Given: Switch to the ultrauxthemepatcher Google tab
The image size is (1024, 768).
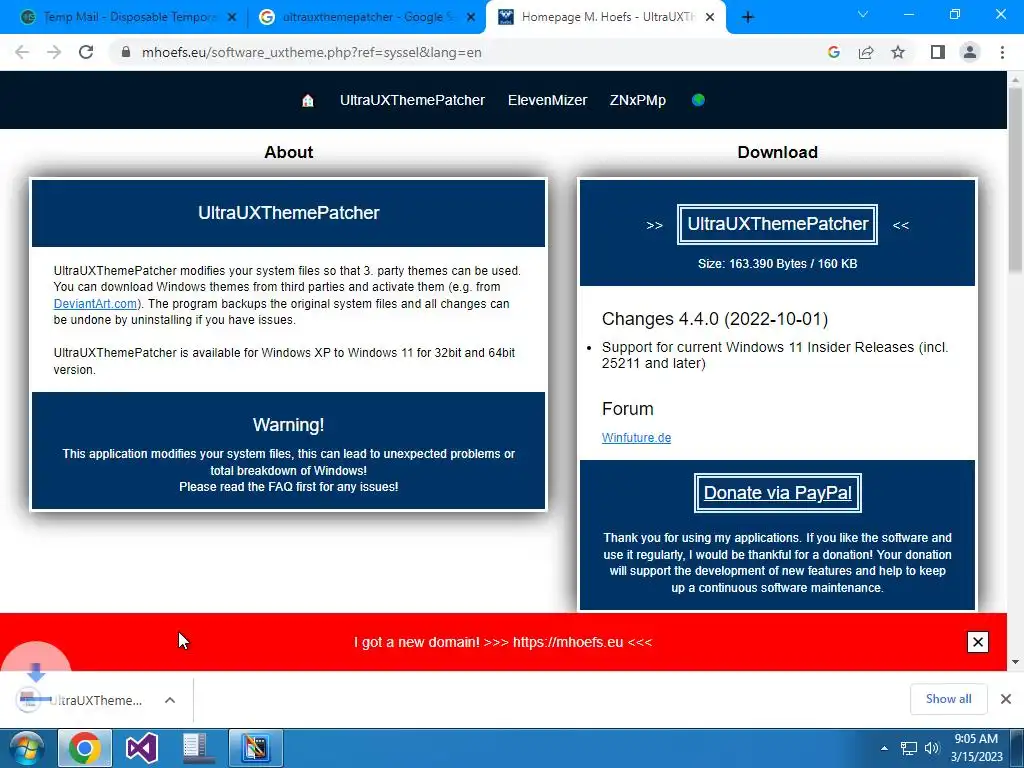Looking at the screenshot, I should [366, 17].
